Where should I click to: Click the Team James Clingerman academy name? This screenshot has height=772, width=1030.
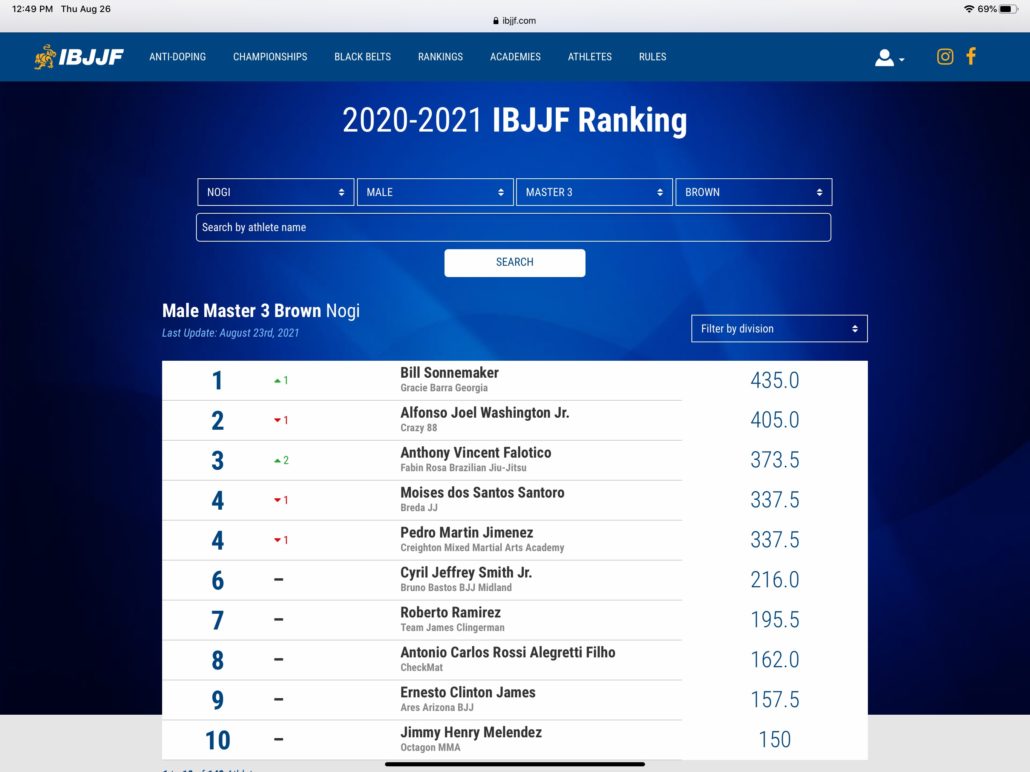click(x=453, y=628)
